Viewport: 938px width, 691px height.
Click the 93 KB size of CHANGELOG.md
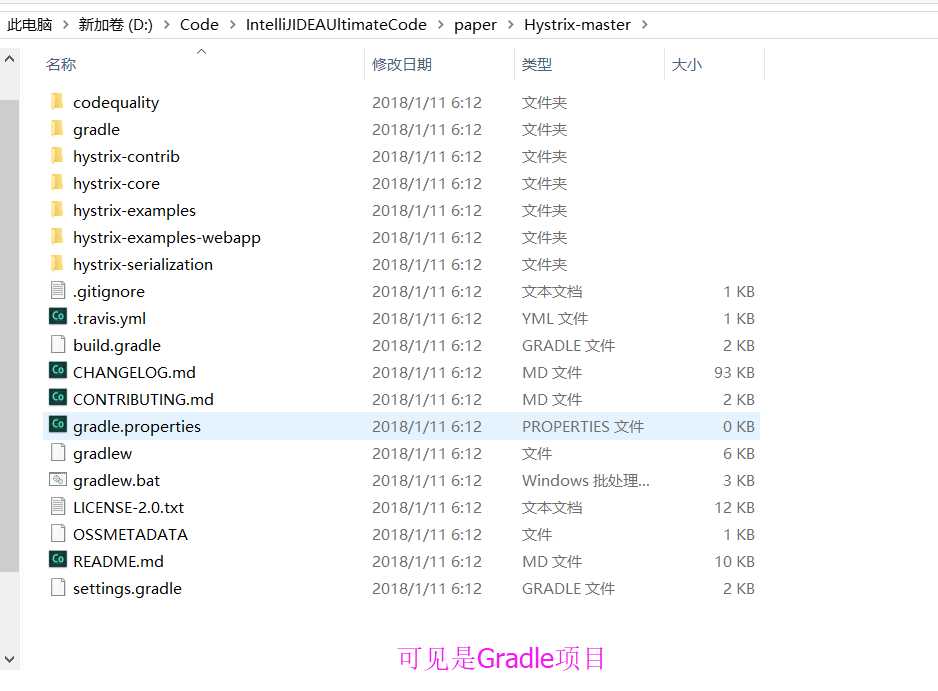[x=734, y=372]
